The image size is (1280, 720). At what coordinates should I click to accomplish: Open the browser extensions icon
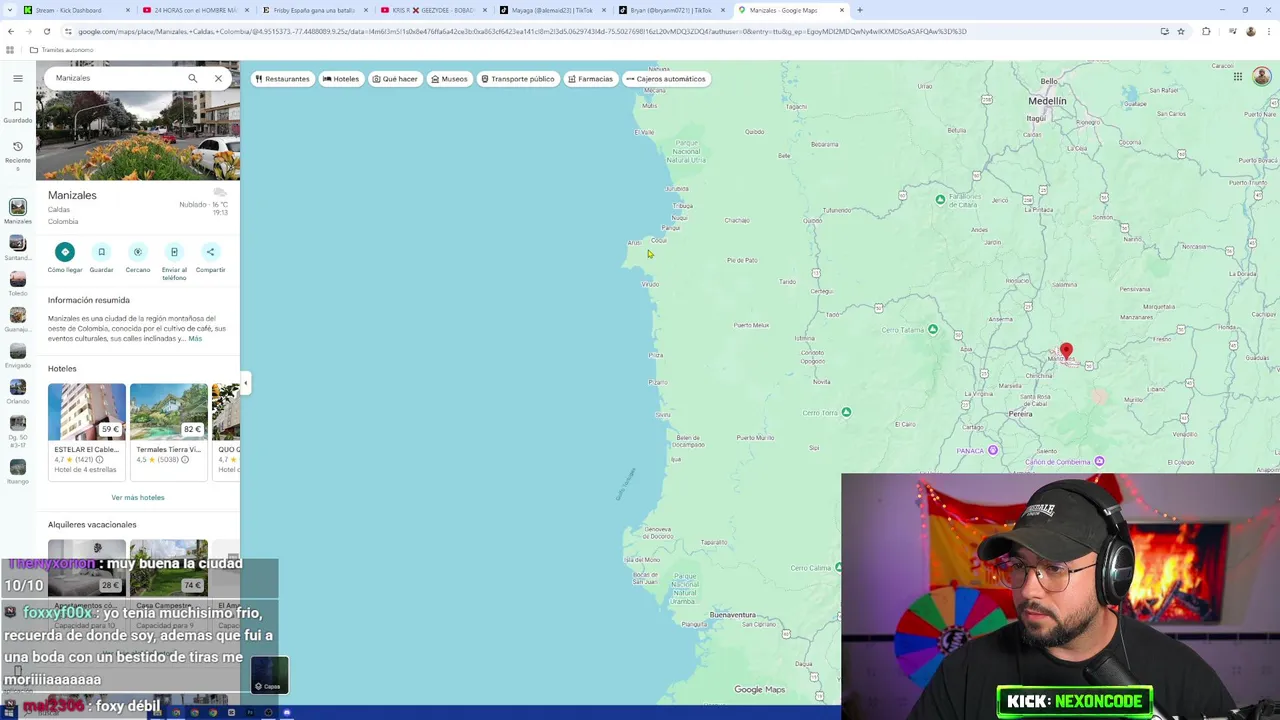(x=1206, y=31)
